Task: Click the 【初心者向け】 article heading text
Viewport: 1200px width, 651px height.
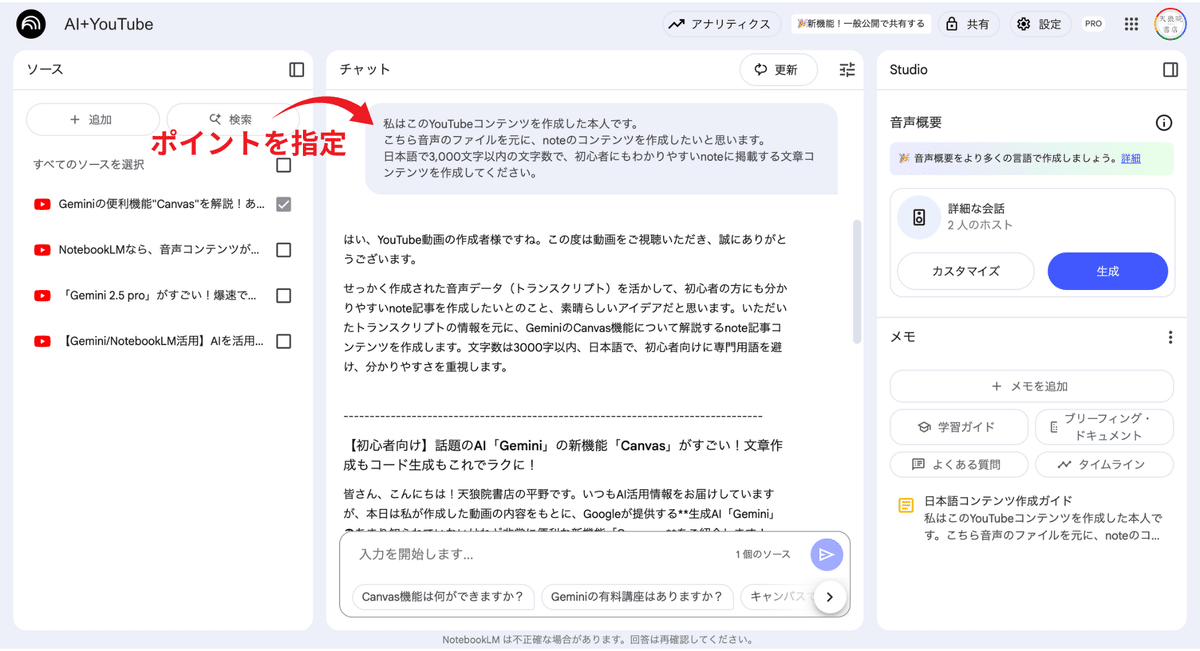Action: (565, 454)
